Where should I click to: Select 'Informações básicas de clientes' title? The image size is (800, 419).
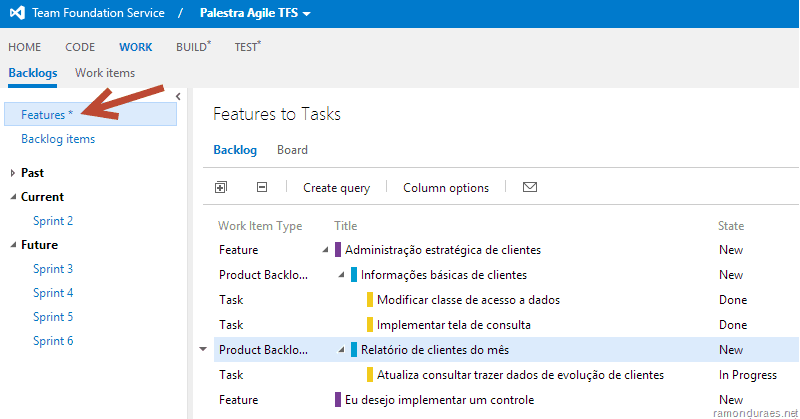444,275
